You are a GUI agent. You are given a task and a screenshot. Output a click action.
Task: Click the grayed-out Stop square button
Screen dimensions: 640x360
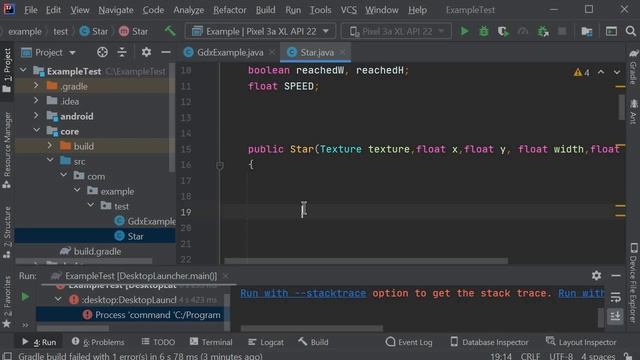coord(562,31)
